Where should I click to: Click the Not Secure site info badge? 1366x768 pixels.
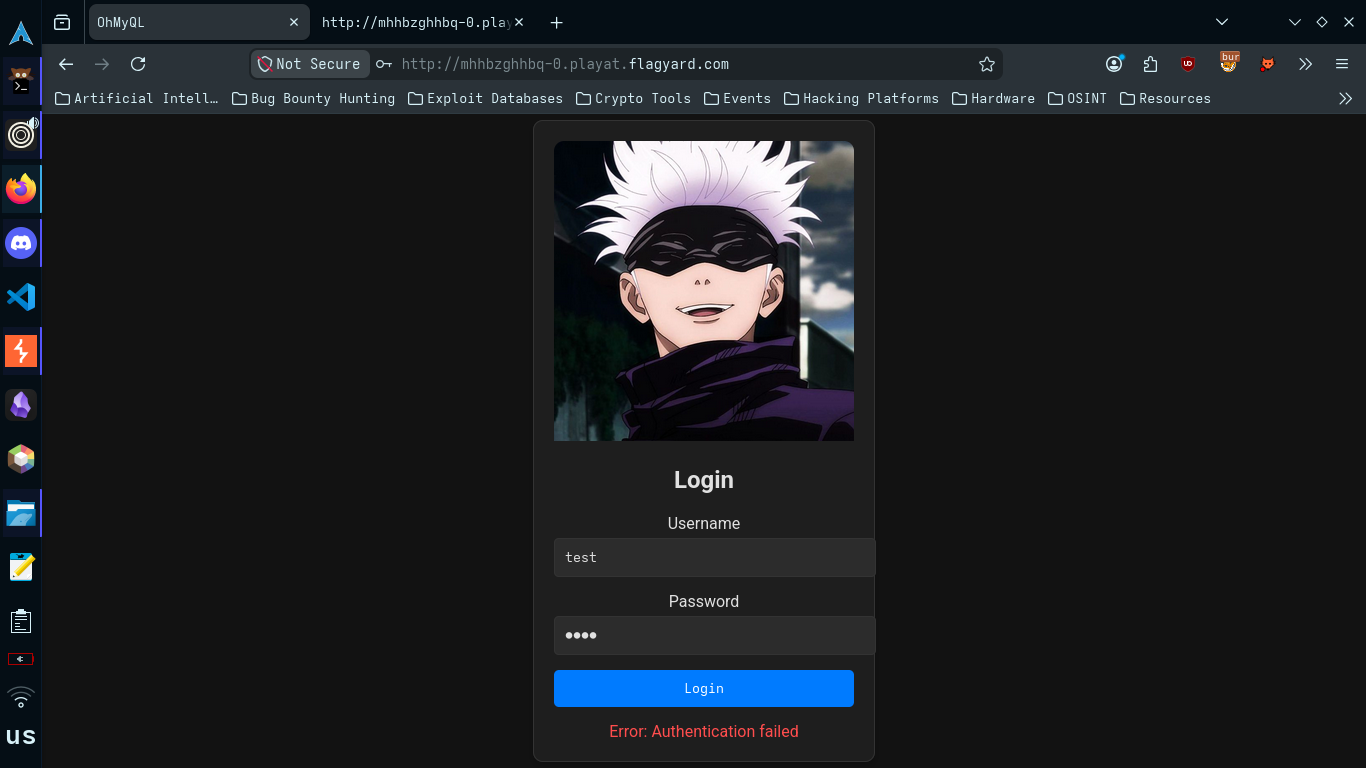[x=310, y=64]
